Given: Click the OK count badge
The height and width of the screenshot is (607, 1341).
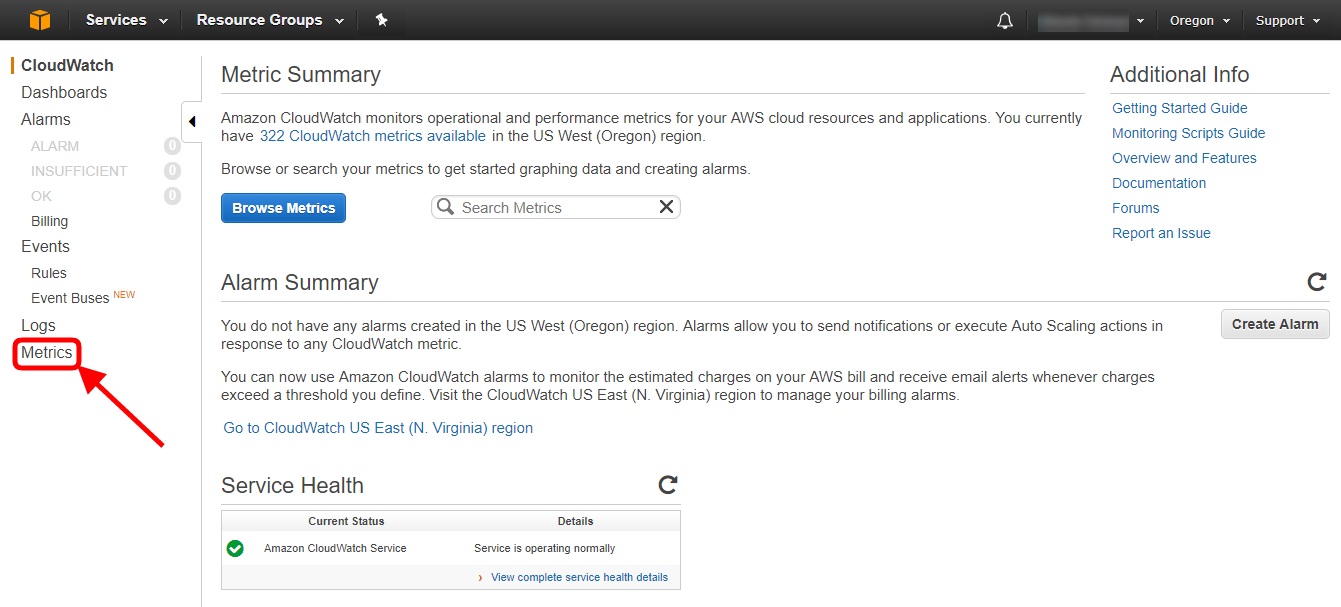Looking at the screenshot, I should pyautogui.click(x=172, y=196).
